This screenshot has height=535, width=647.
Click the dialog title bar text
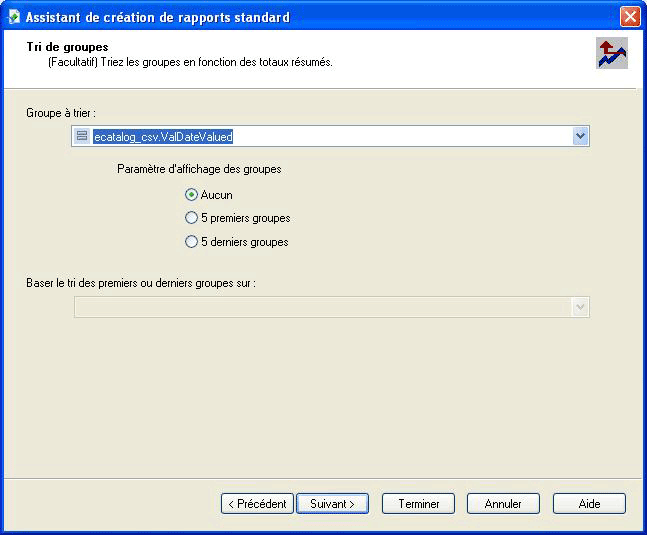coord(157,17)
